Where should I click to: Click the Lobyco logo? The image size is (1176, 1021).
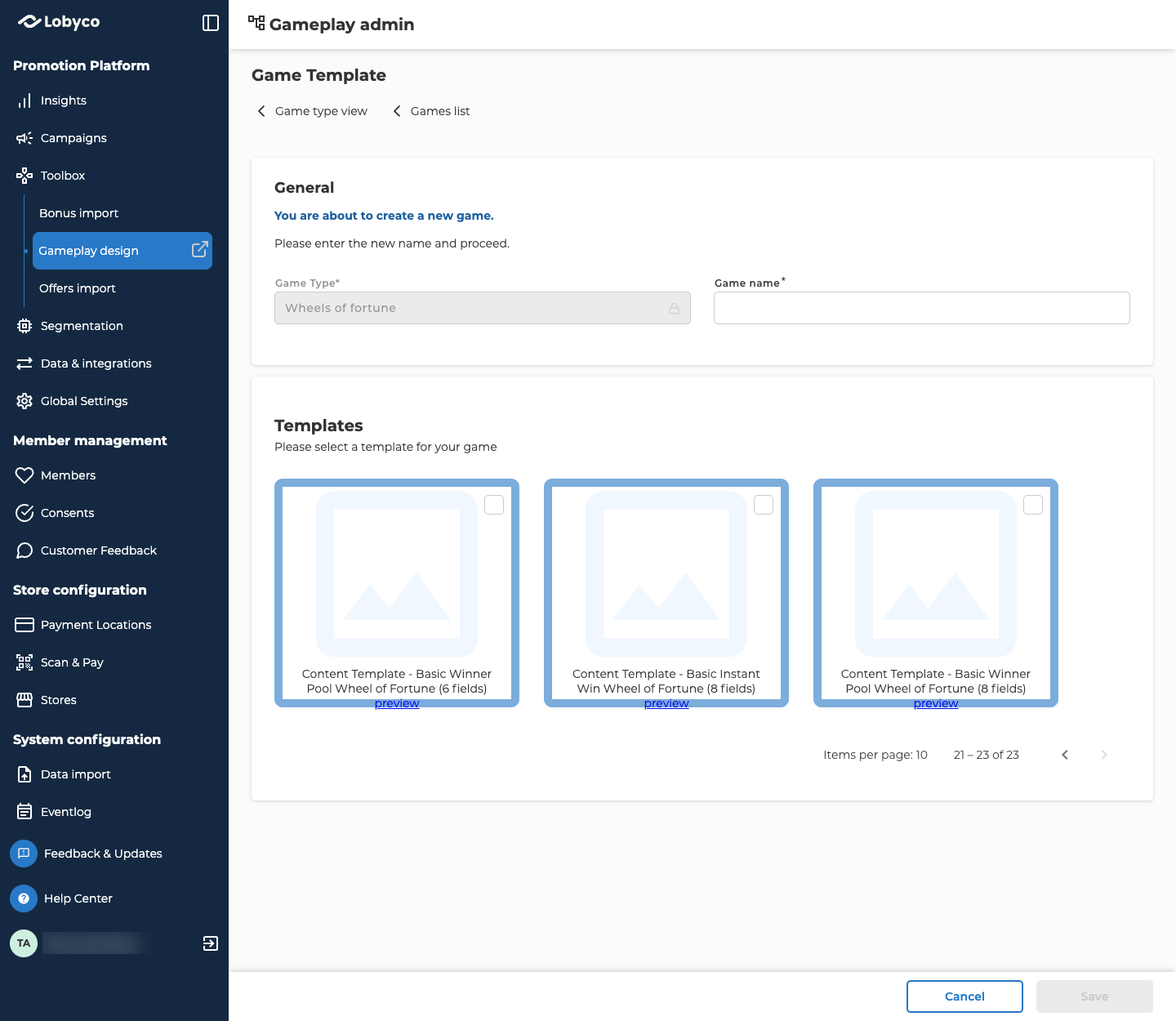59,22
